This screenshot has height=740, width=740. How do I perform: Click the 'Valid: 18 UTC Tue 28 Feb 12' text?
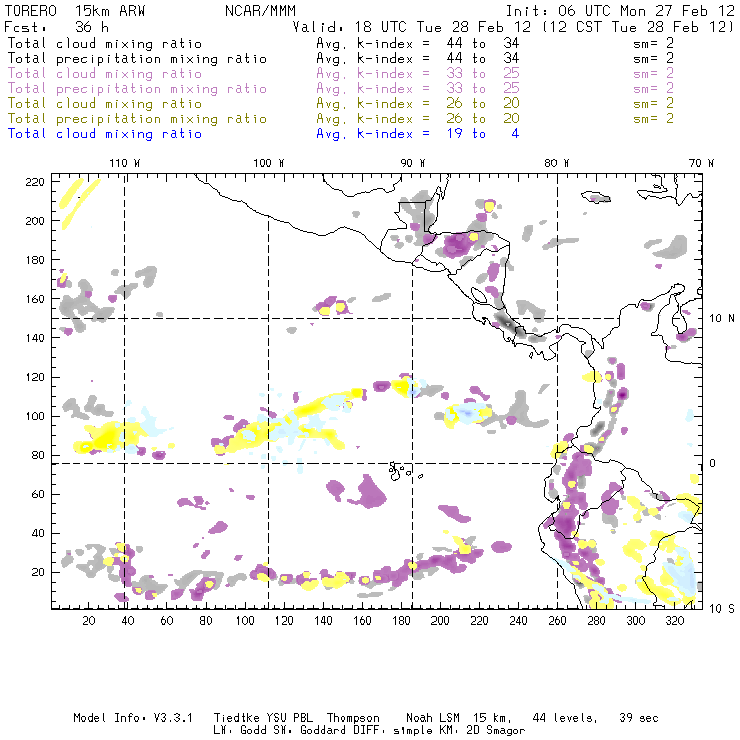[412, 26]
